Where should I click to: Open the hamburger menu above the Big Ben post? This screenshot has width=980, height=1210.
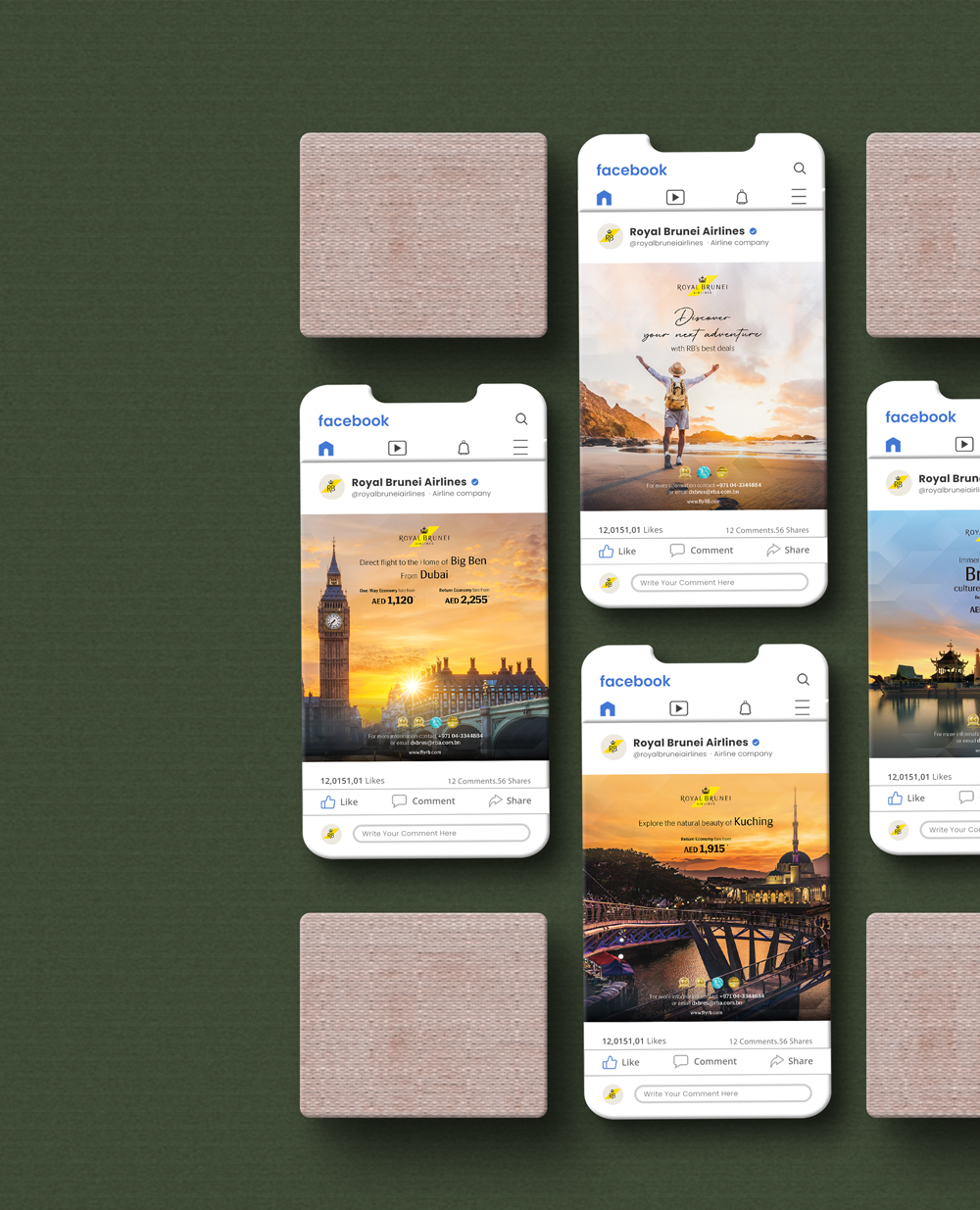pos(520,448)
